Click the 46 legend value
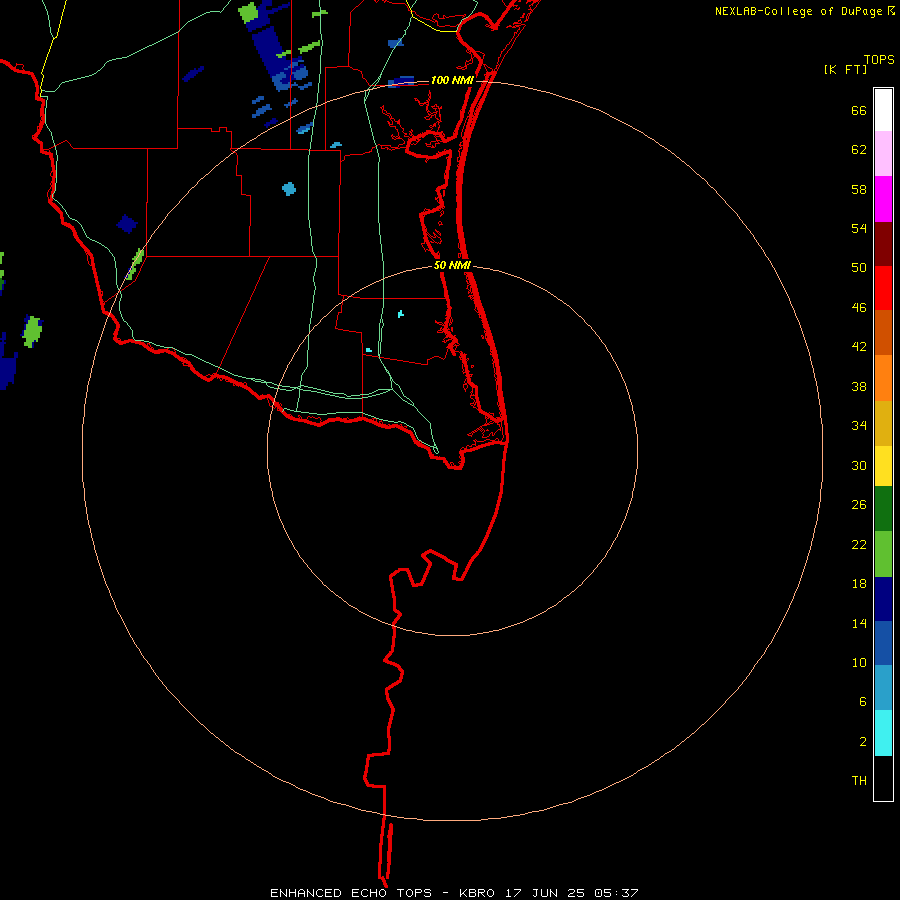Image resolution: width=900 pixels, height=900 pixels. click(x=859, y=308)
